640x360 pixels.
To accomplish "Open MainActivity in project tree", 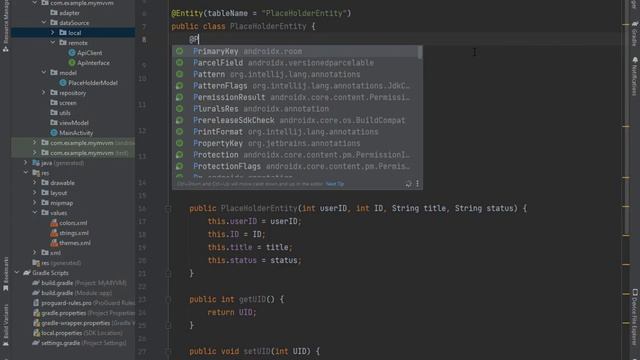I will click(x=72, y=133).
